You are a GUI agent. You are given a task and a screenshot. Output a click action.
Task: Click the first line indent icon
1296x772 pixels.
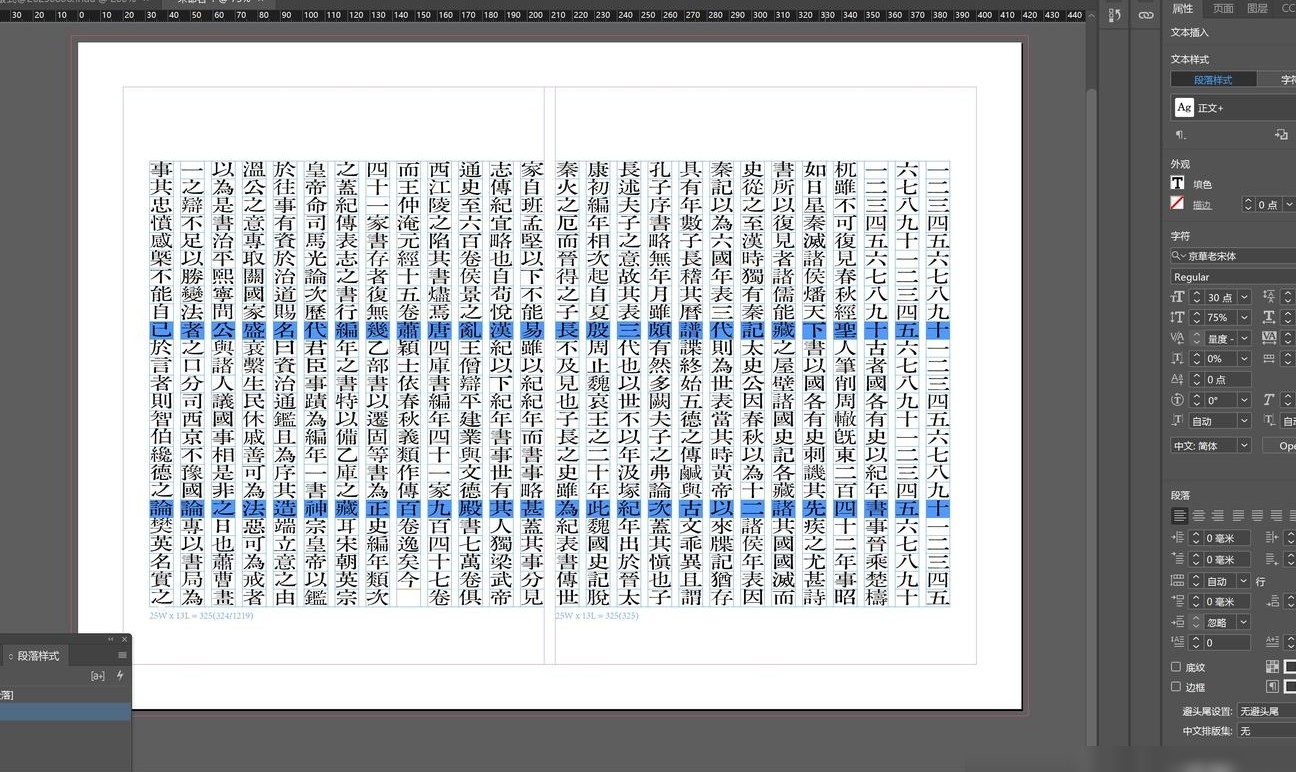pyautogui.click(x=1178, y=560)
